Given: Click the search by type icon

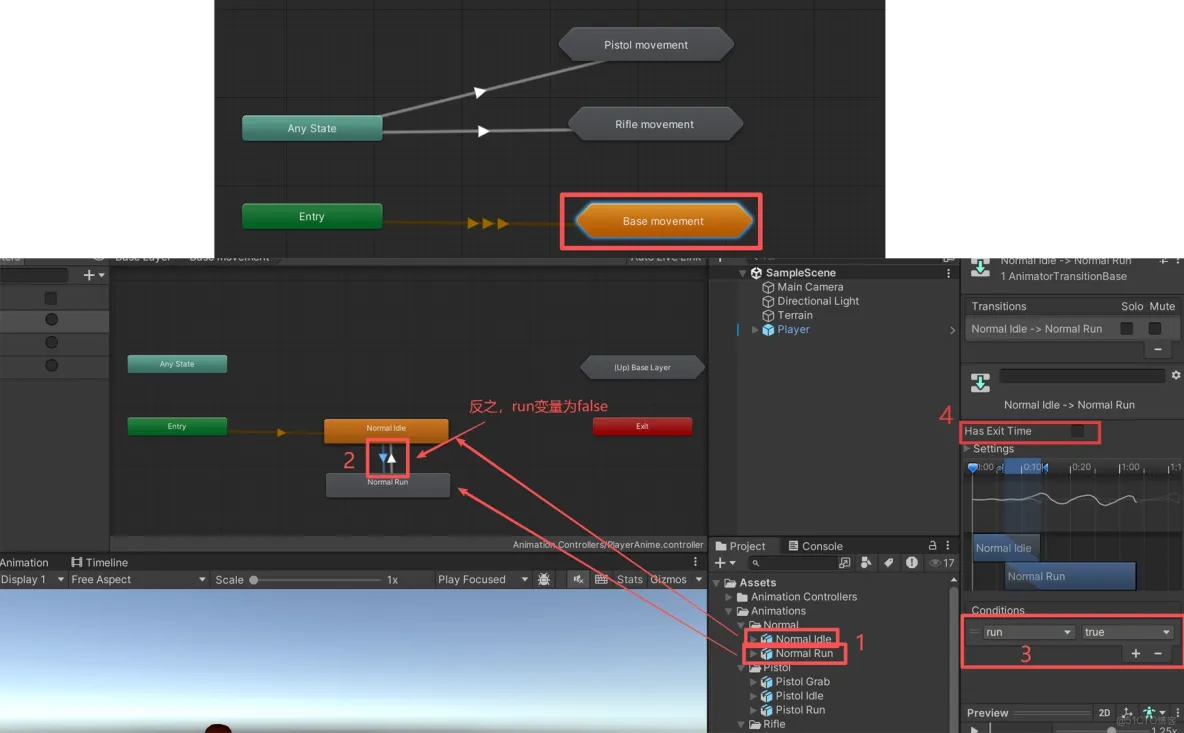Looking at the screenshot, I should [866, 562].
